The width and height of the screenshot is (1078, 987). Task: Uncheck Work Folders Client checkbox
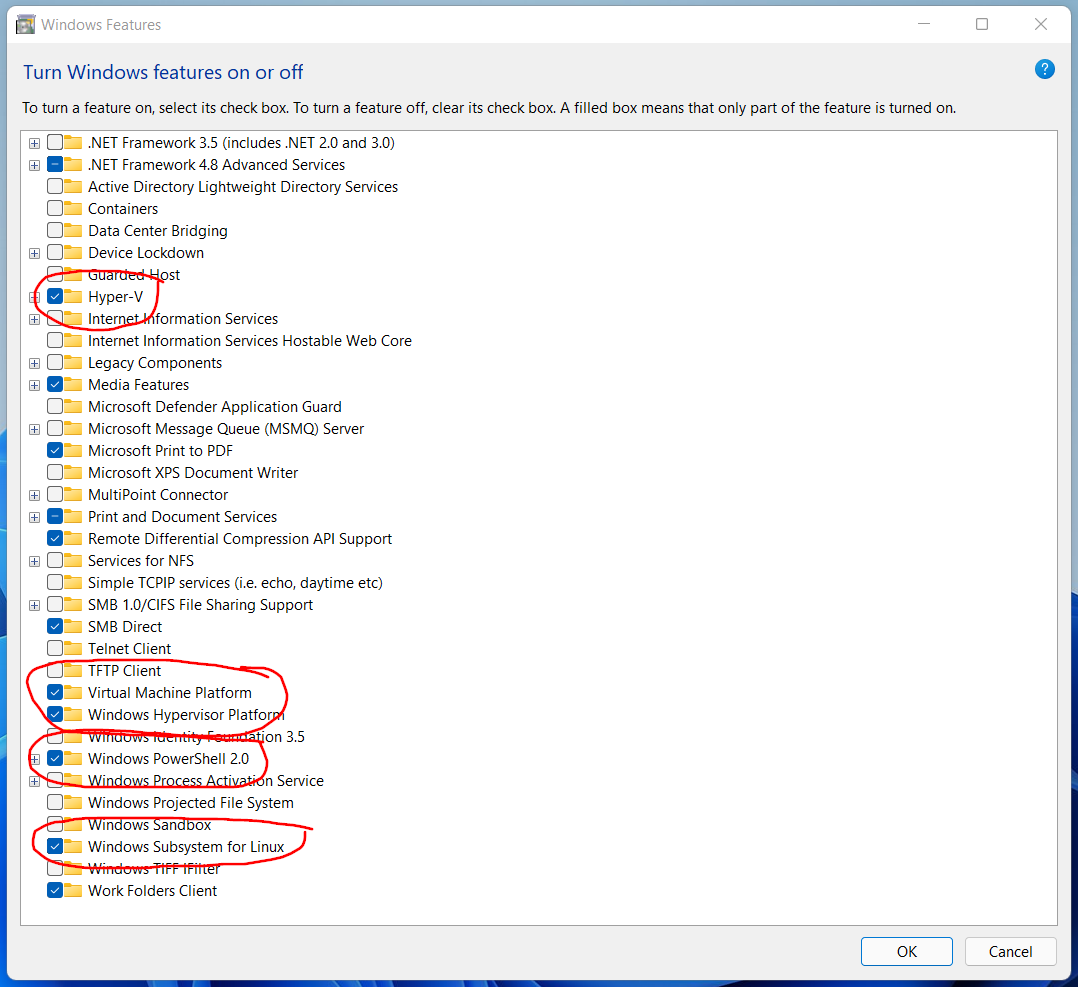(55, 890)
